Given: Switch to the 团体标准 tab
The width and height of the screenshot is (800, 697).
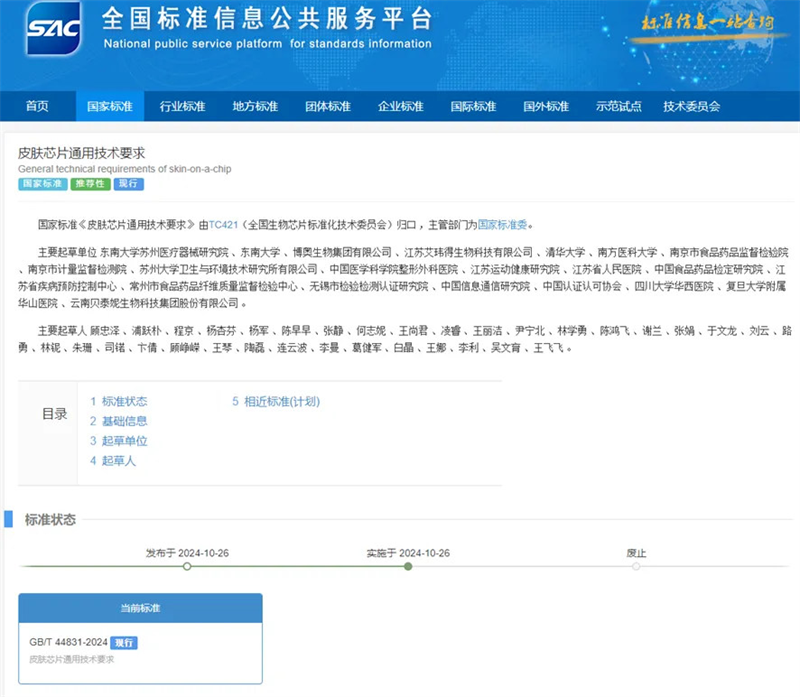Looking at the screenshot, I should coord(327,107).
